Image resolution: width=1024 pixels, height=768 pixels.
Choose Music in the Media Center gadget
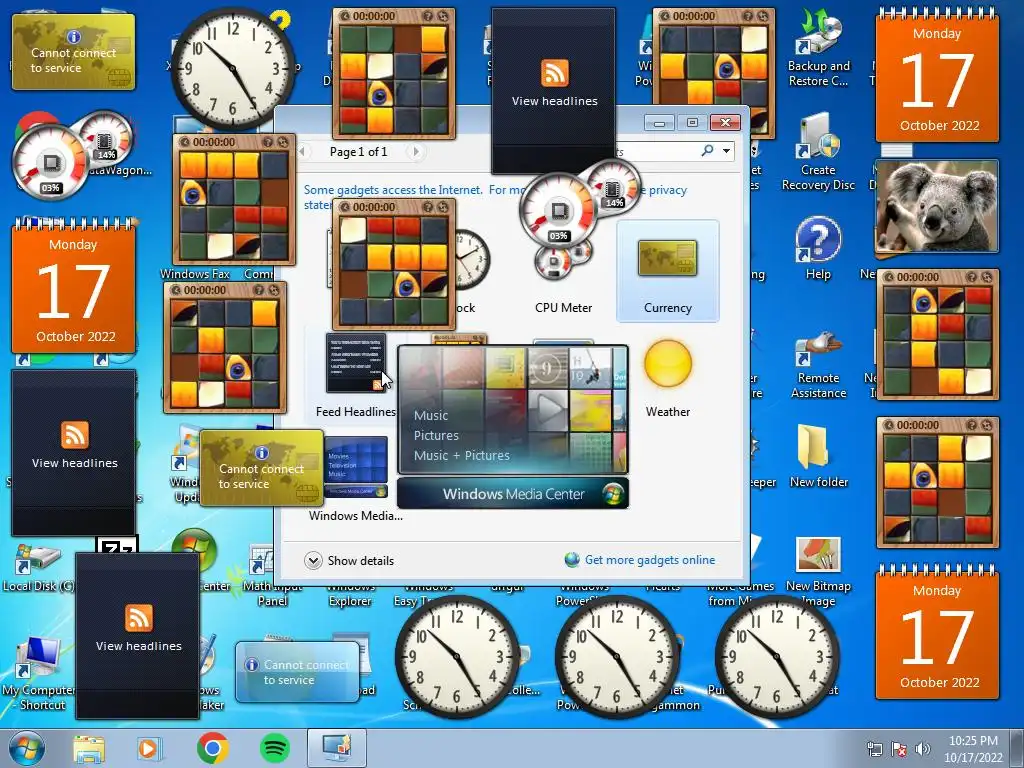point(431,415)
